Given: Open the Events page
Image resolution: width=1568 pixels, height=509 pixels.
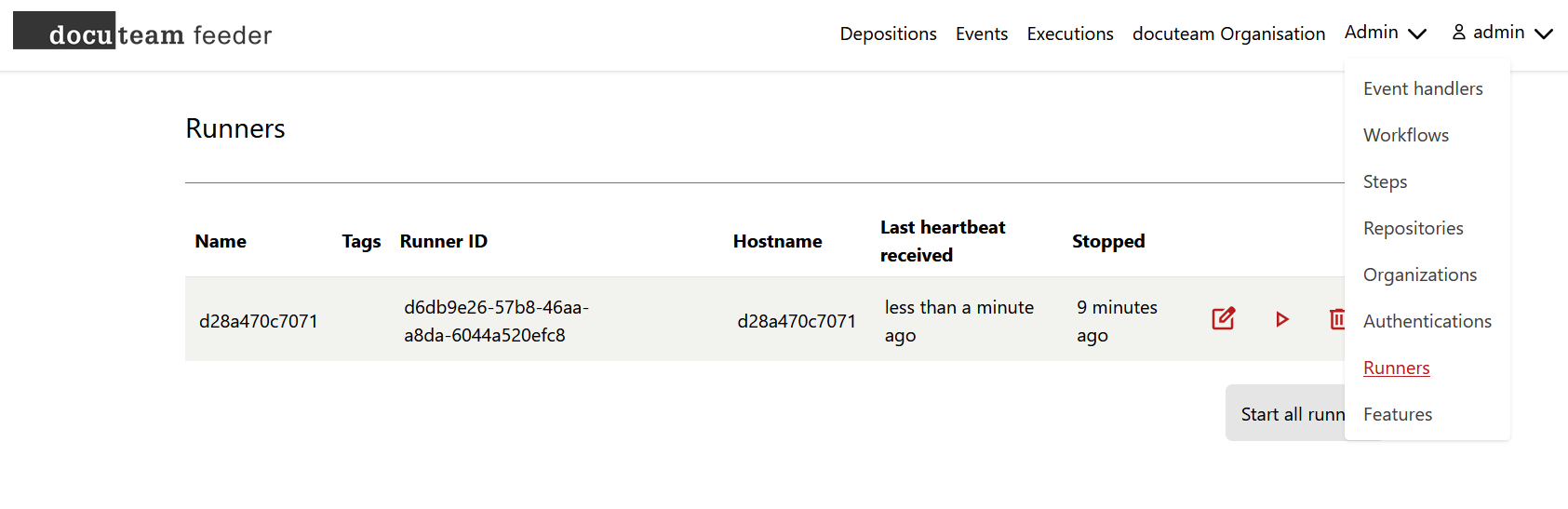Looking at the screenshot, I should pyautogui.click(x=982, y=33).
